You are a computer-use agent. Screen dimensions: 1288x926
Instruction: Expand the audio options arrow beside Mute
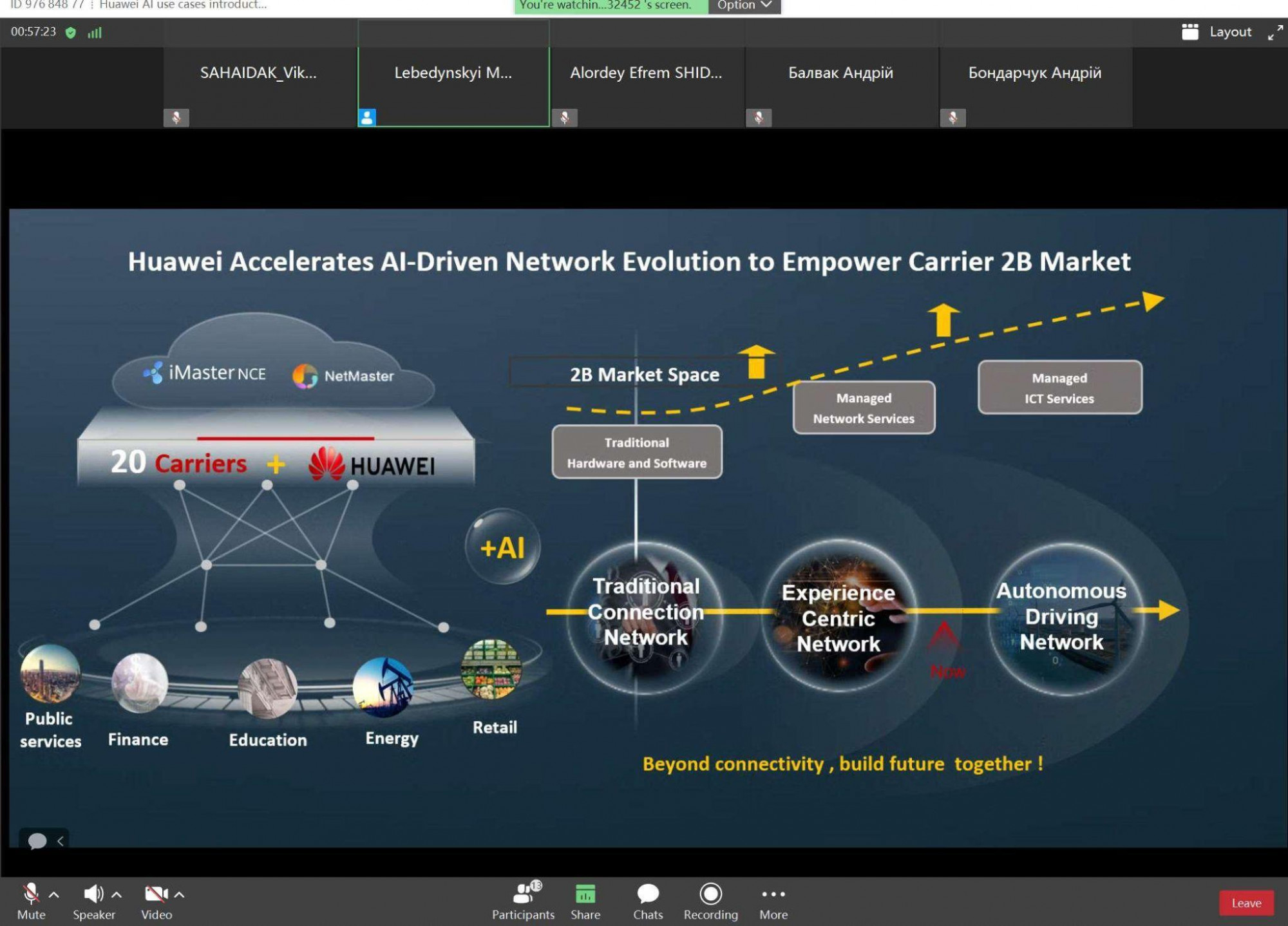point(54,894)
